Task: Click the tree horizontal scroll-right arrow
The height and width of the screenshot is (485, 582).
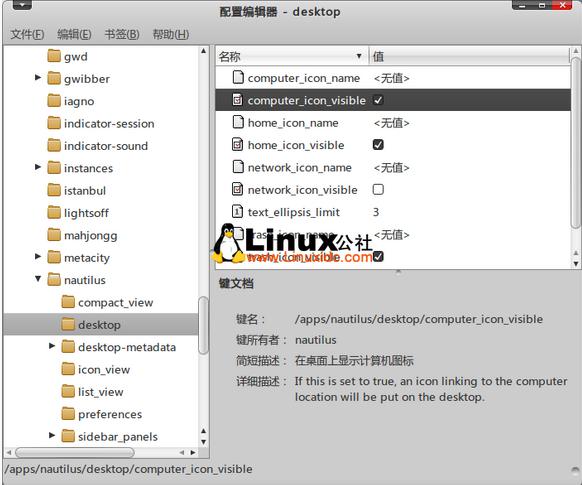Action: 193,452
